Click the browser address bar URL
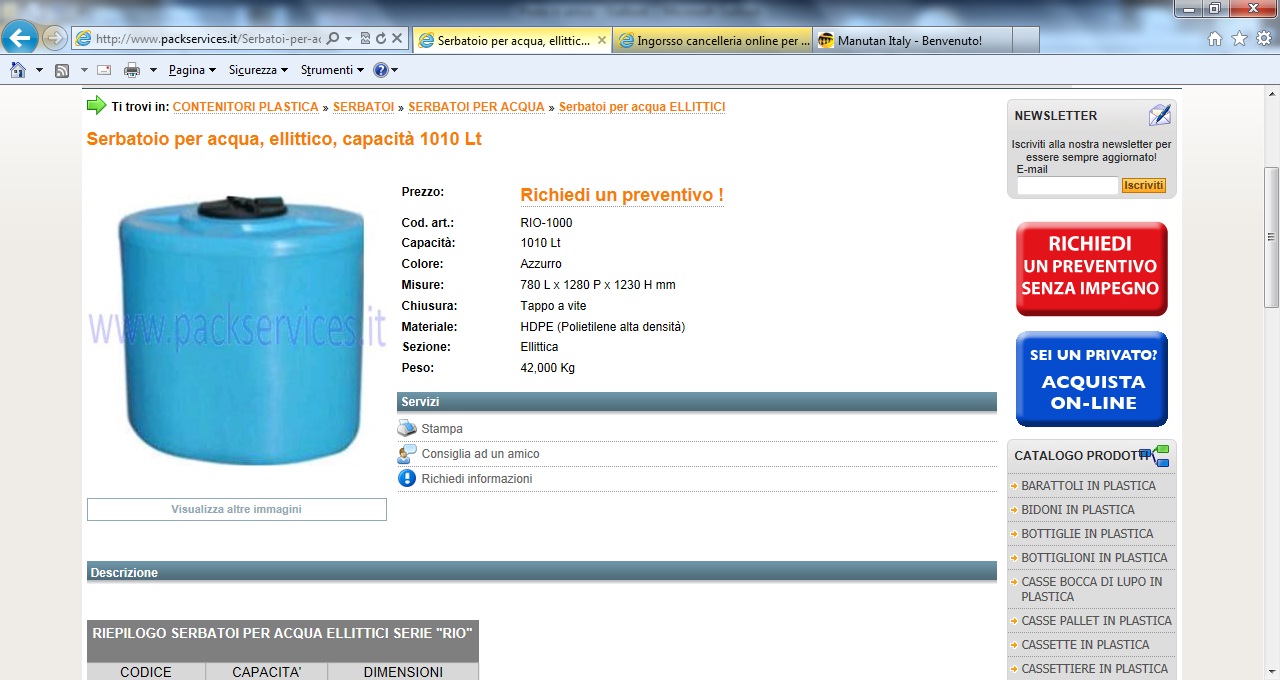This screenshot has height=680, width=1280. [x=208, y=39]
